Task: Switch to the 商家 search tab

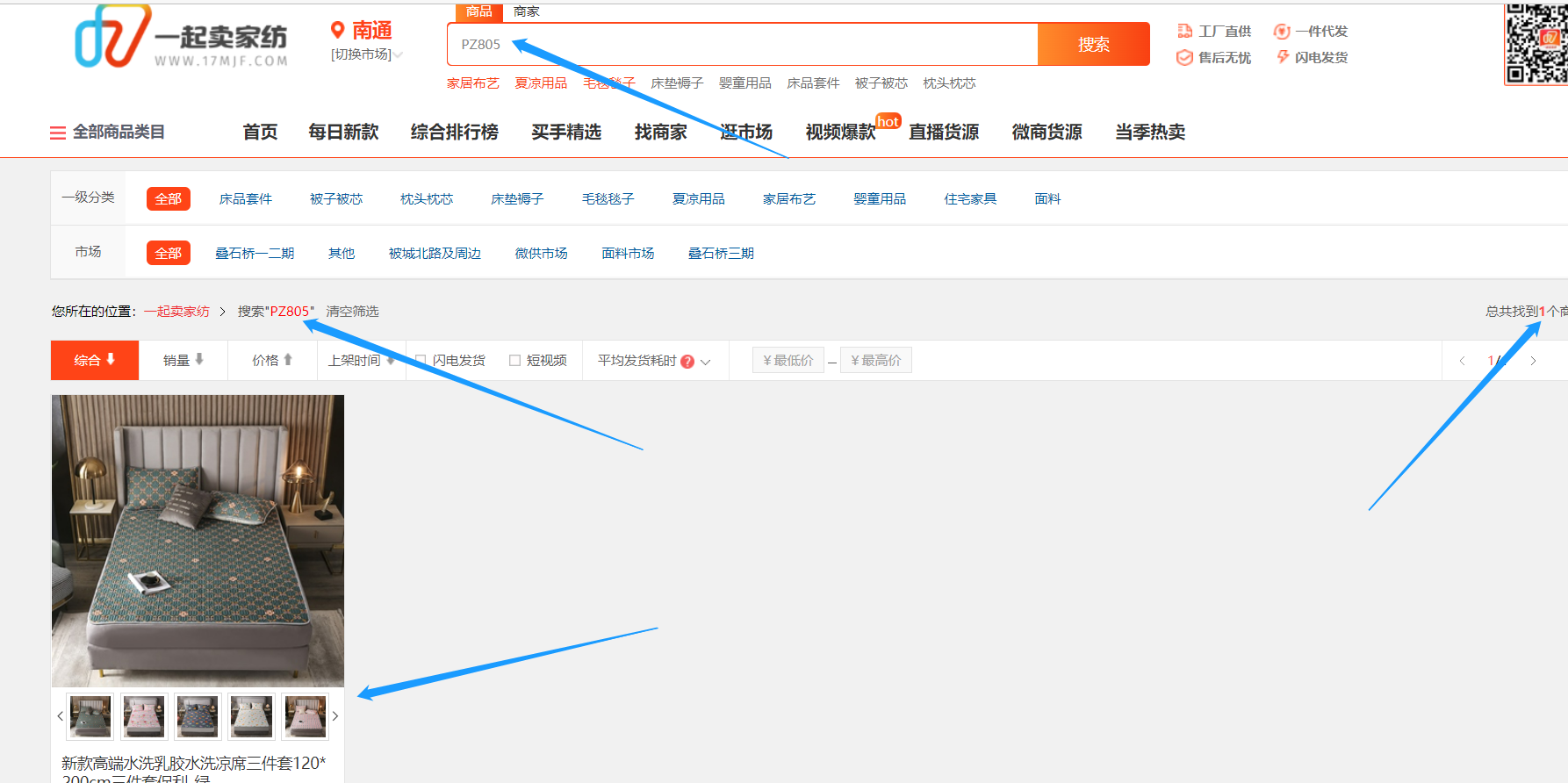Action: tap(527, 11)
